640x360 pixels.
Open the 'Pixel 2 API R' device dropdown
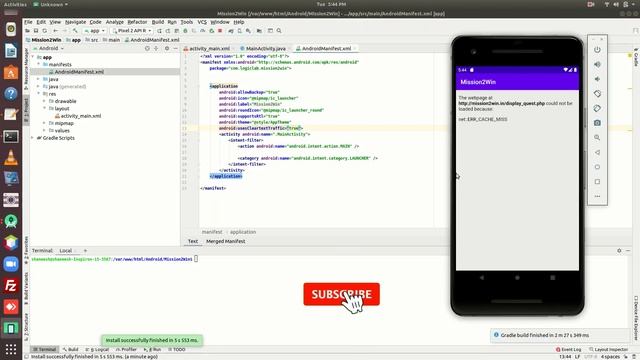[x=132, y=31]
